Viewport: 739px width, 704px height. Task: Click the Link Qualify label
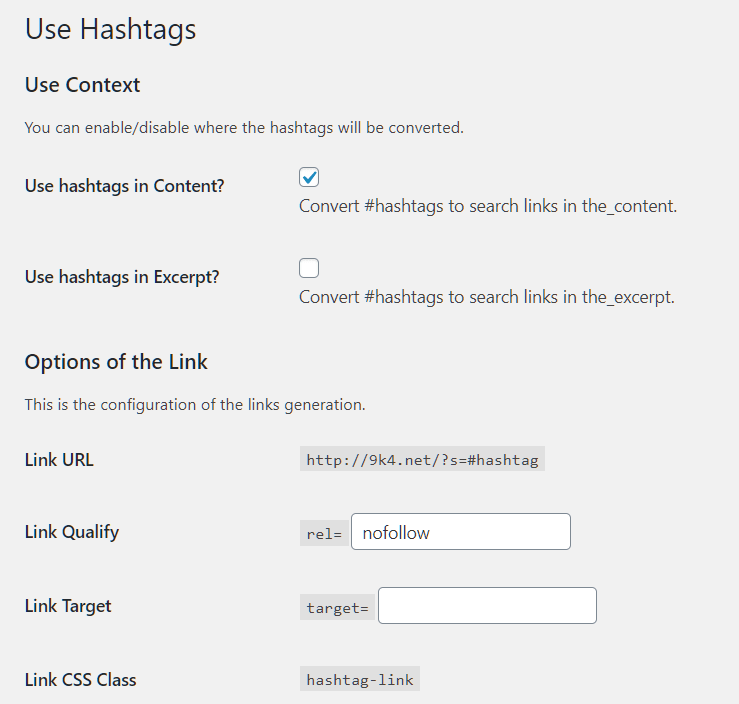point(71,532)
